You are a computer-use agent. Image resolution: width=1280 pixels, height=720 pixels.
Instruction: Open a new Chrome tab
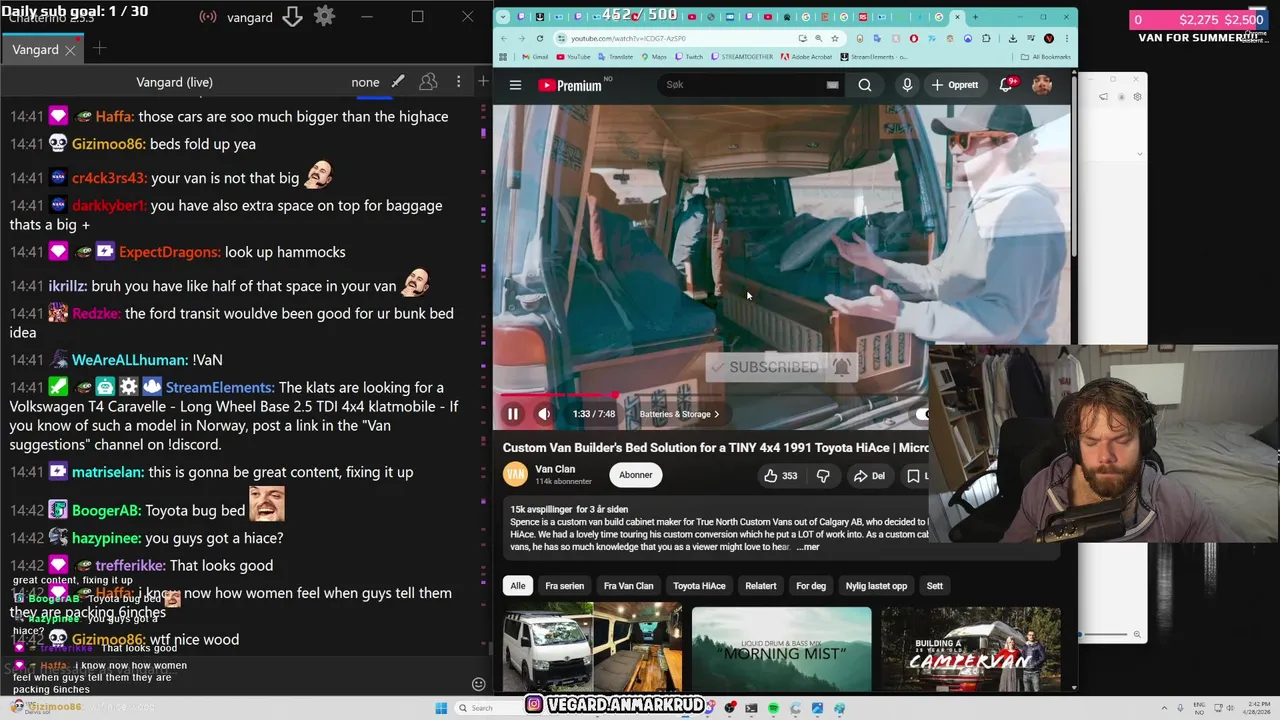click(x=975, y=17)
